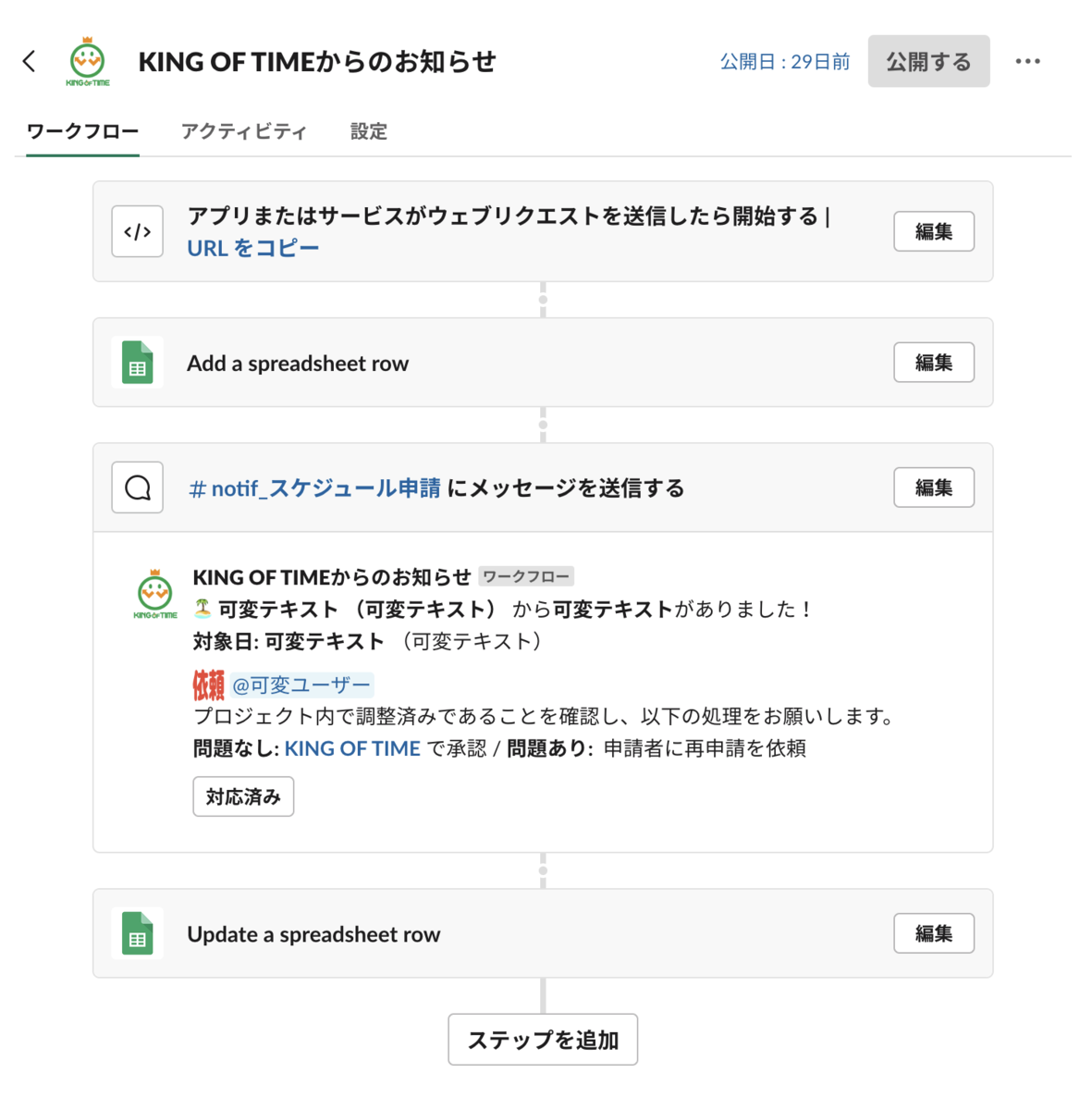Screen dimensions: 1092x1110
Task: Click the Update a spreadsheet row label
Action: [x=313, y=934]
